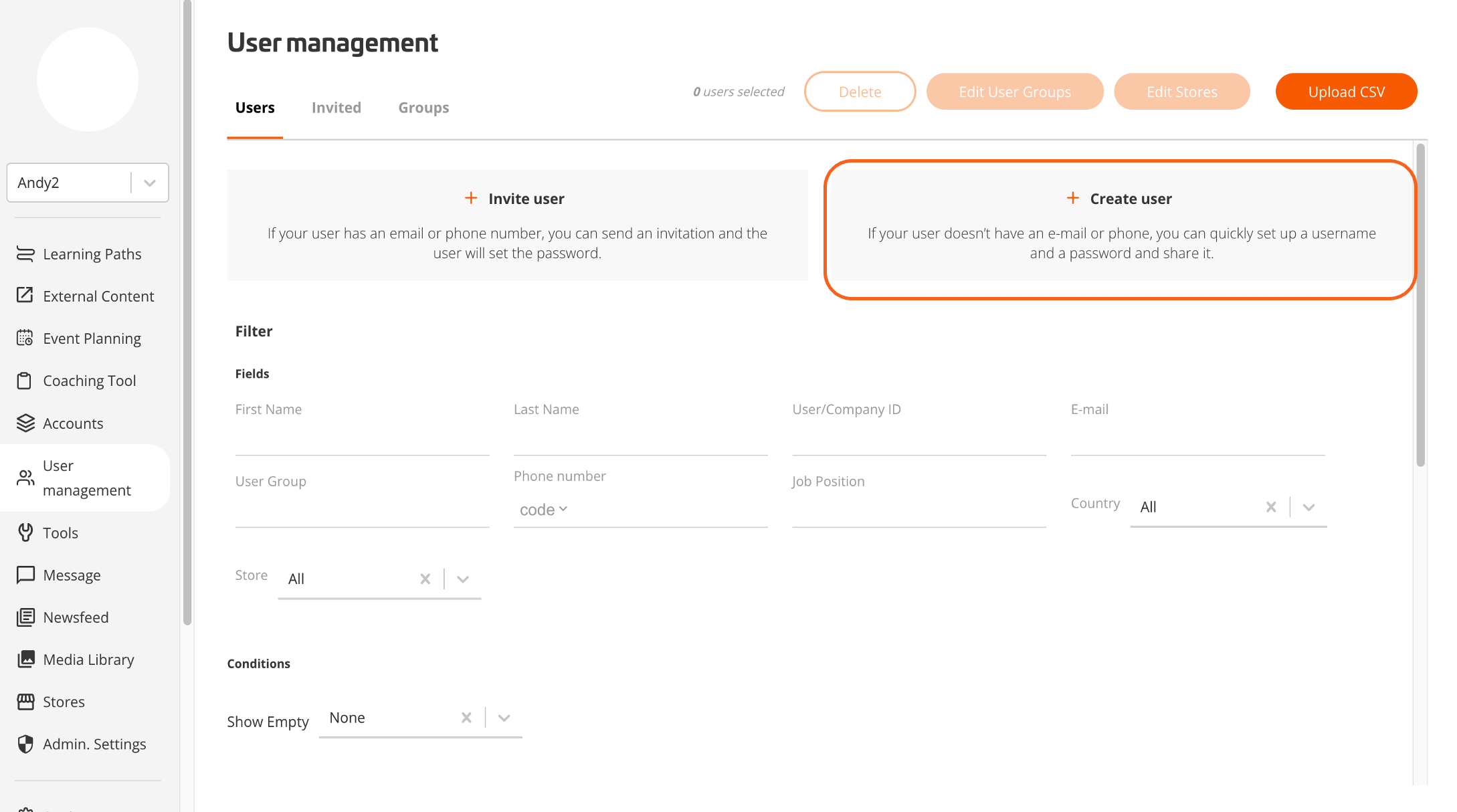Click the Event Planning calendar icon
The height and width of the screenshot is (812, 1457).
point(25,338)
